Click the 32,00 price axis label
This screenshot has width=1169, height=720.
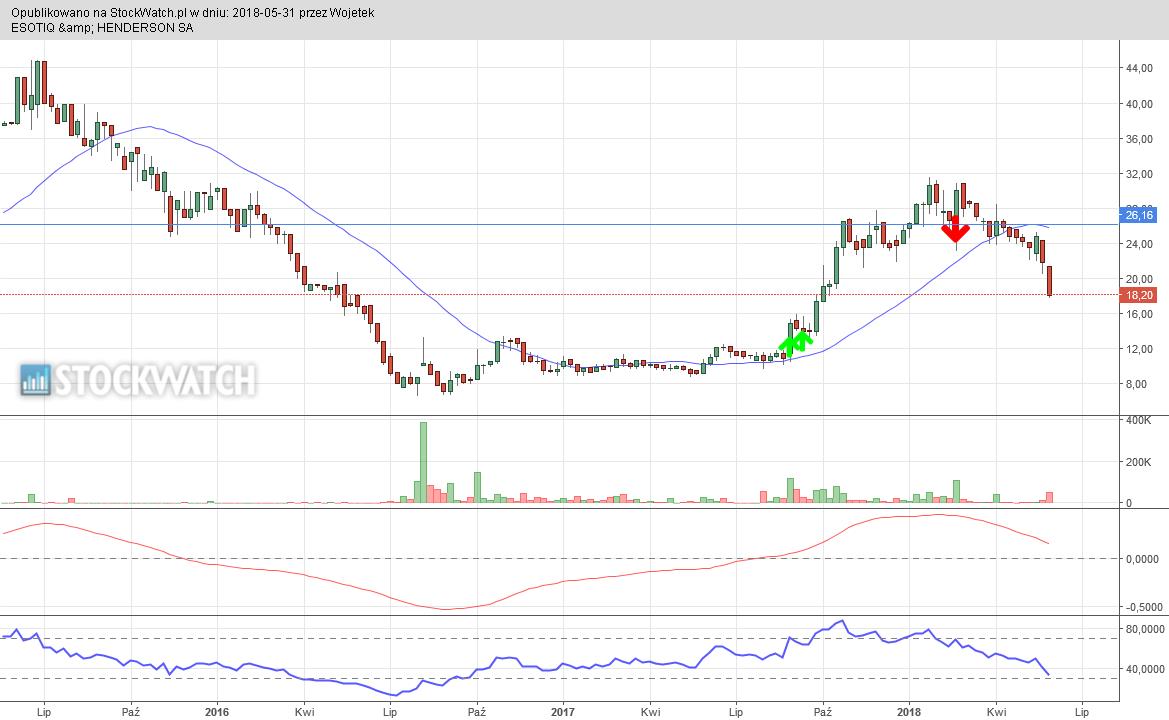click(1139, 174)
